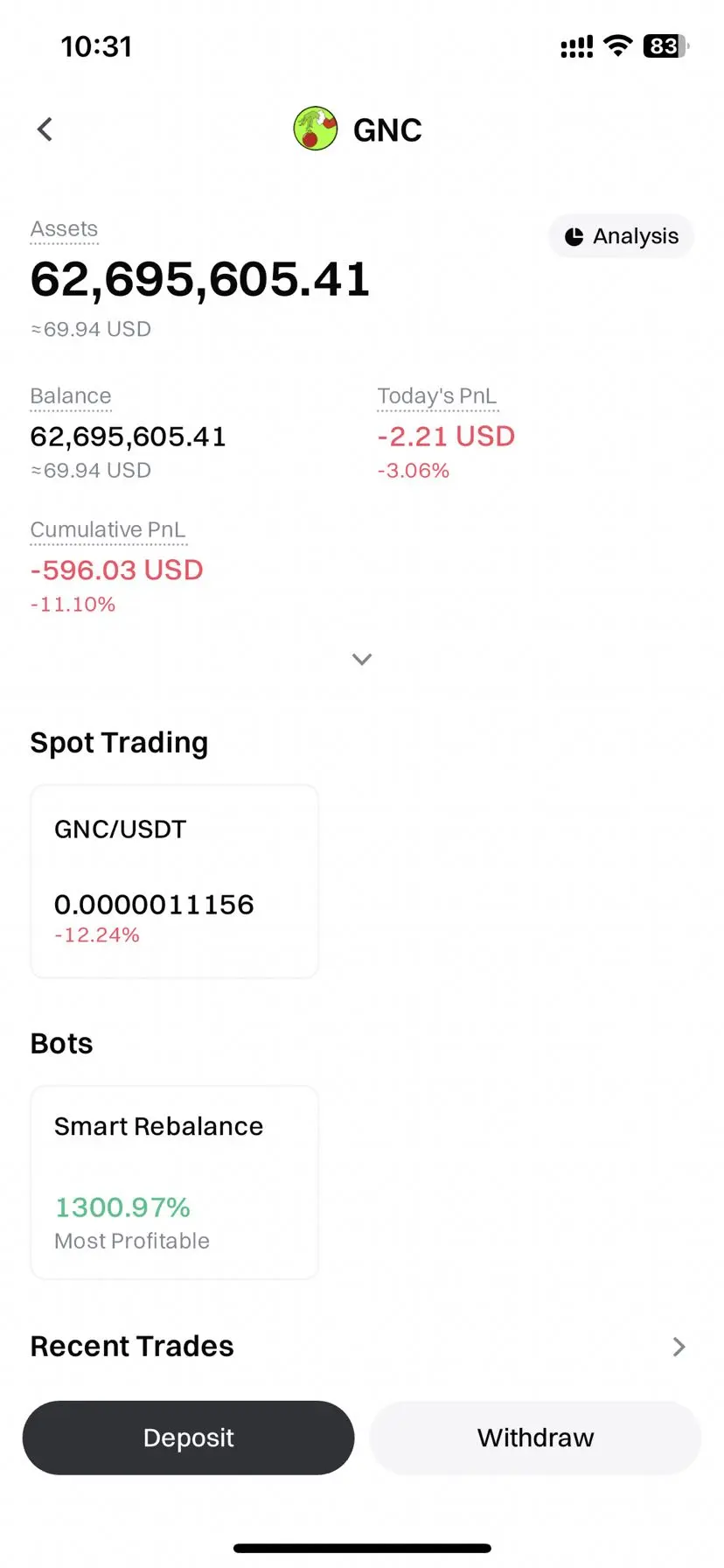Viewport: 724px width, 1568px height.
Task: Tap the back arrow icon
Action: pos(45,129)
